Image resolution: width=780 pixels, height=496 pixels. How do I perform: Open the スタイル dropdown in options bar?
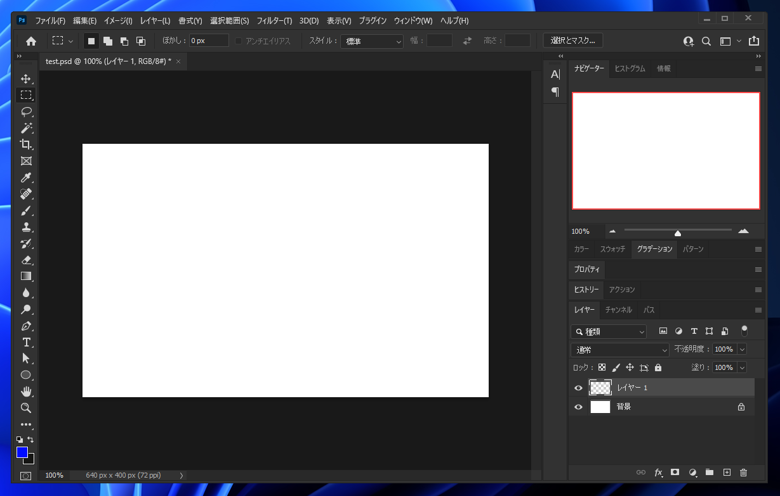[x=372, y=41]
